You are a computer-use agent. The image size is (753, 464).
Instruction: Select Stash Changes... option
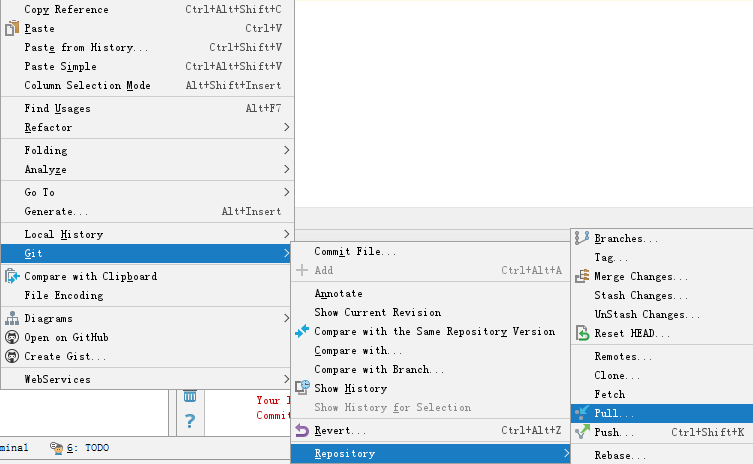pyautogui.click(x=634, y=296)
